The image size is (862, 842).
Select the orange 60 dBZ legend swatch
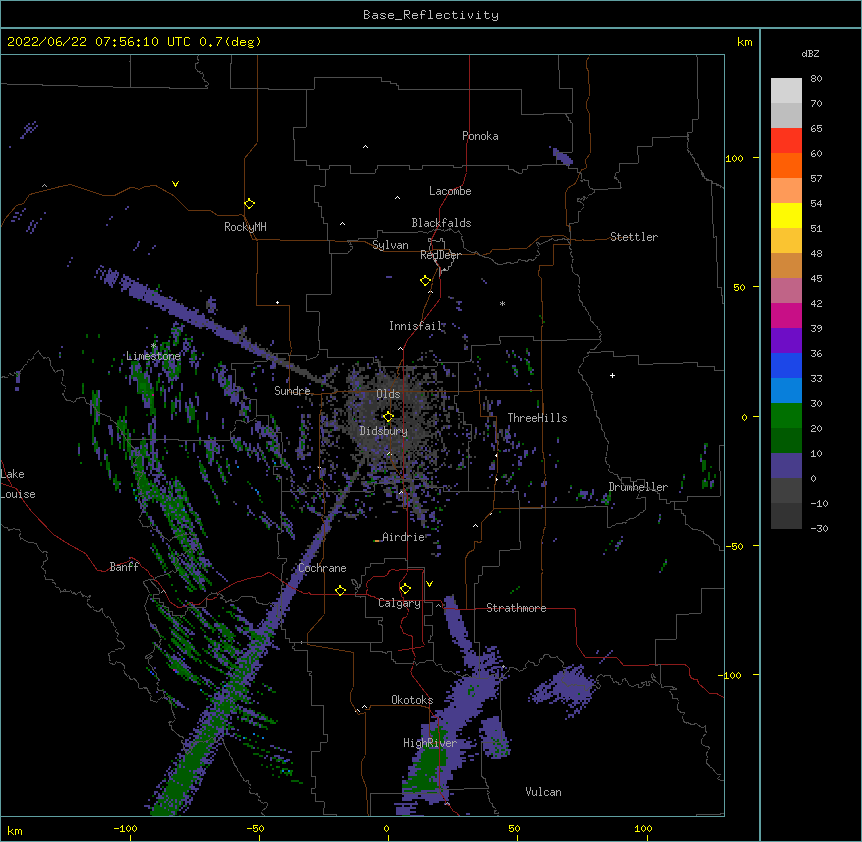[786, 165]
